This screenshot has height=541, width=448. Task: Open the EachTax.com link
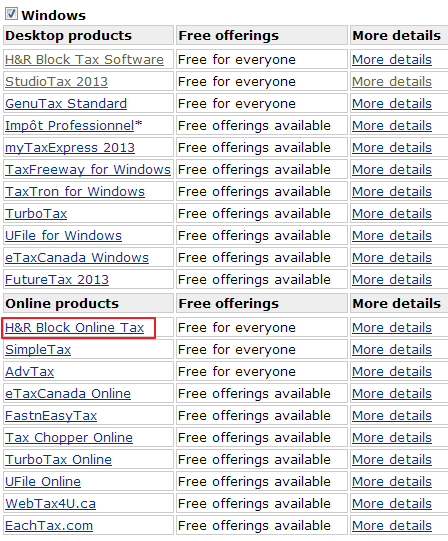[x=49, y=526]
